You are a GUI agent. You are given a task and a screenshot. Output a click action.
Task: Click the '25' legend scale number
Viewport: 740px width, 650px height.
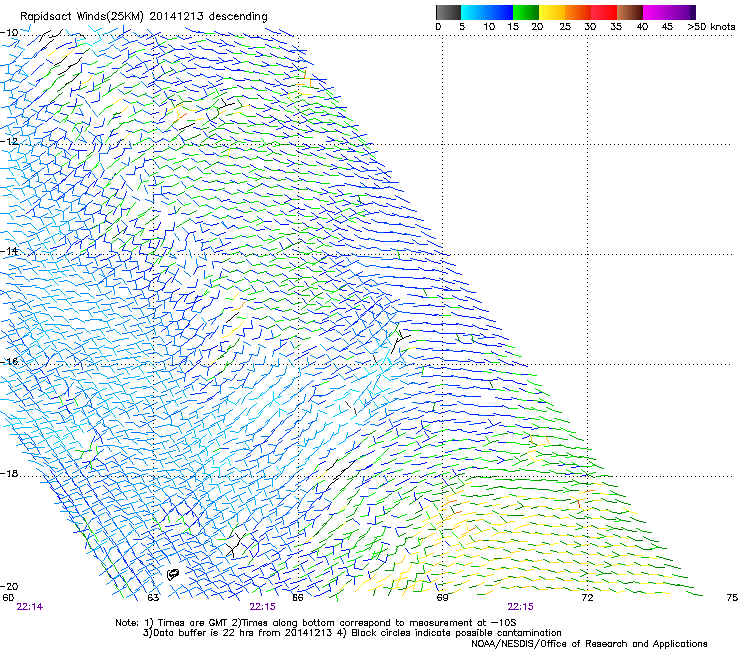(565, 27)
